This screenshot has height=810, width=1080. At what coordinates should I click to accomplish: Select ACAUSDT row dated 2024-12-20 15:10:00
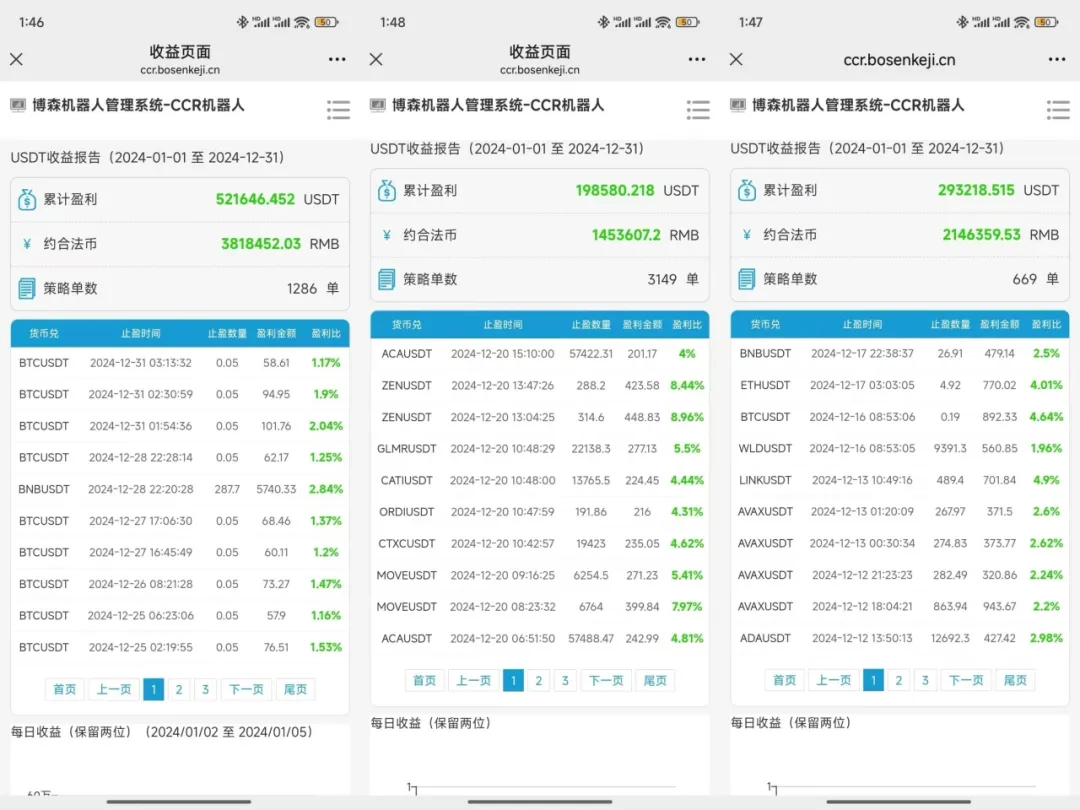(x=540, y=354)
